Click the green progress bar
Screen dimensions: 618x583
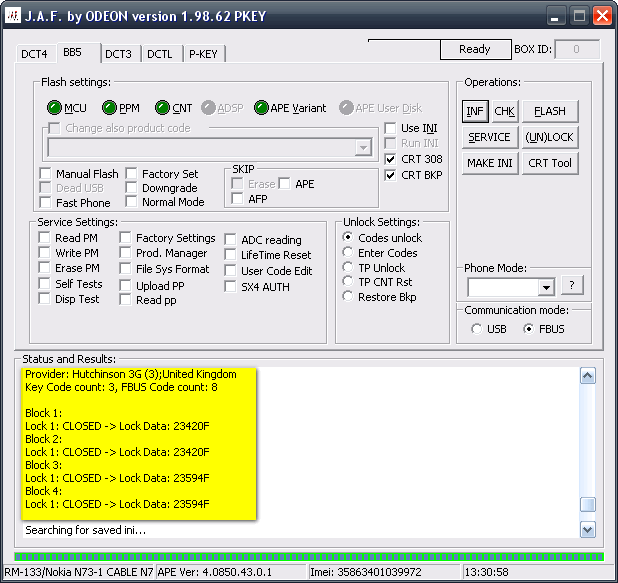309,557
